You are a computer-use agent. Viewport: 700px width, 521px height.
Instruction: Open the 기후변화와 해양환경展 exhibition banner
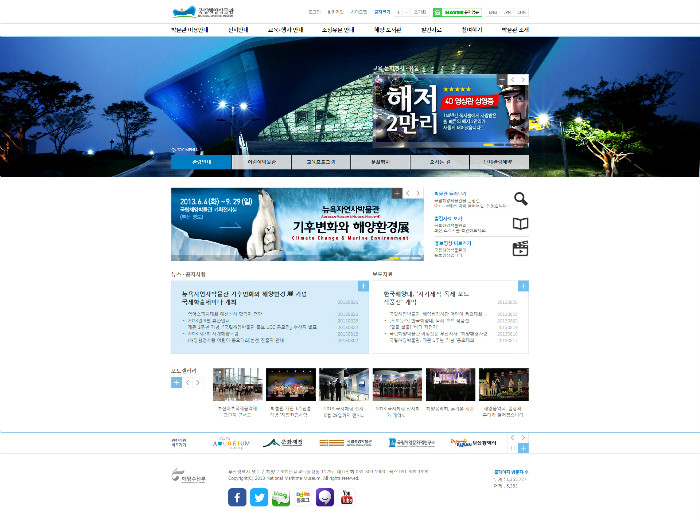[x=297, y=224]
